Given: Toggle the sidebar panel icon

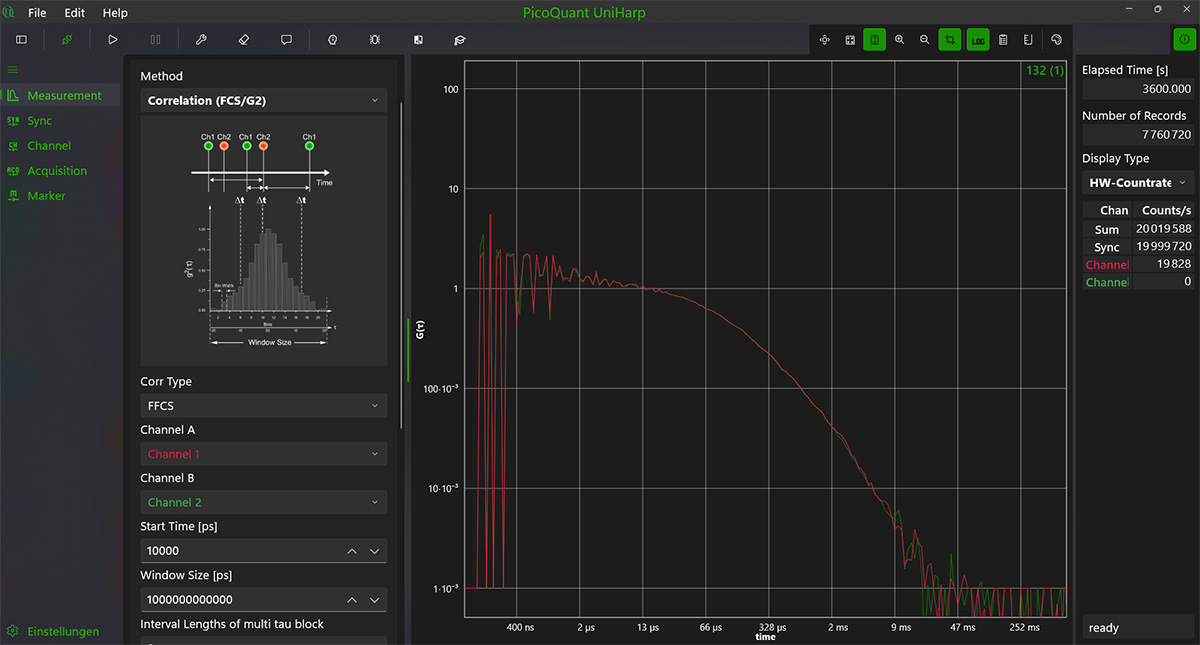Looking at the screenshot, I should coord(21,39).
